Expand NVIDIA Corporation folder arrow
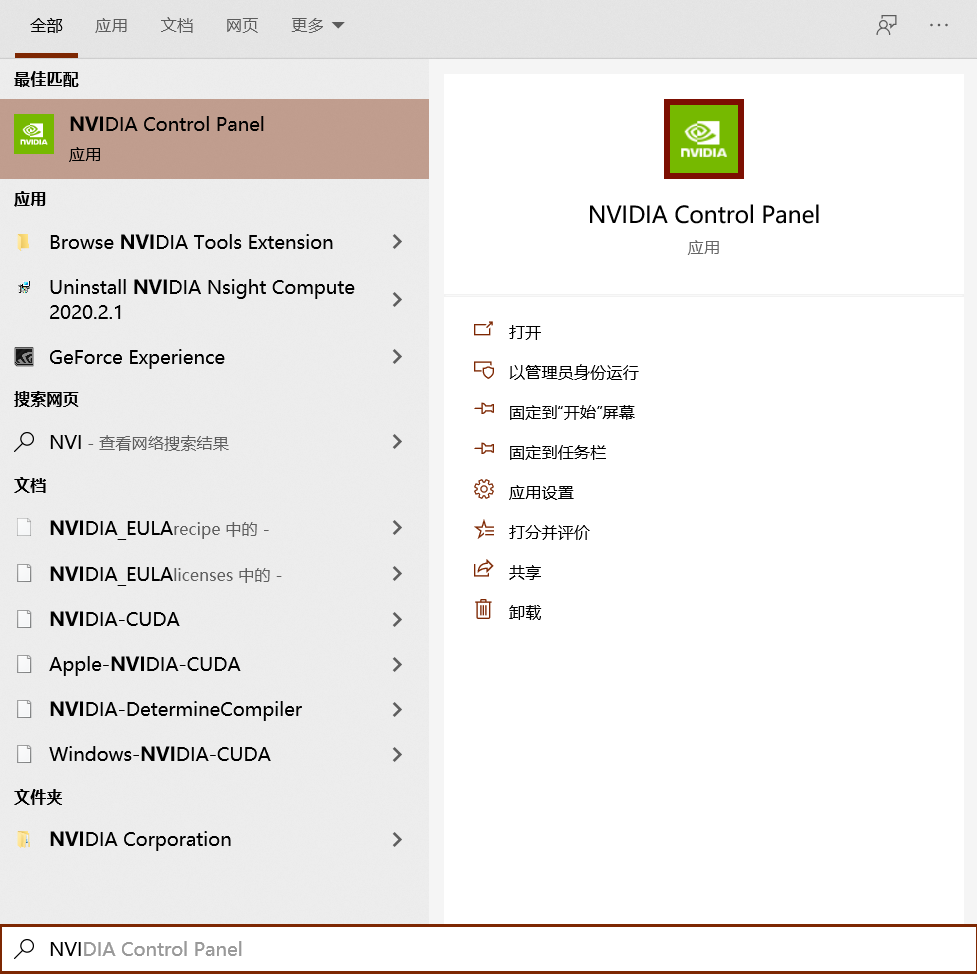The height and width of the screenshot is (974, 977). tap(397, 839)
